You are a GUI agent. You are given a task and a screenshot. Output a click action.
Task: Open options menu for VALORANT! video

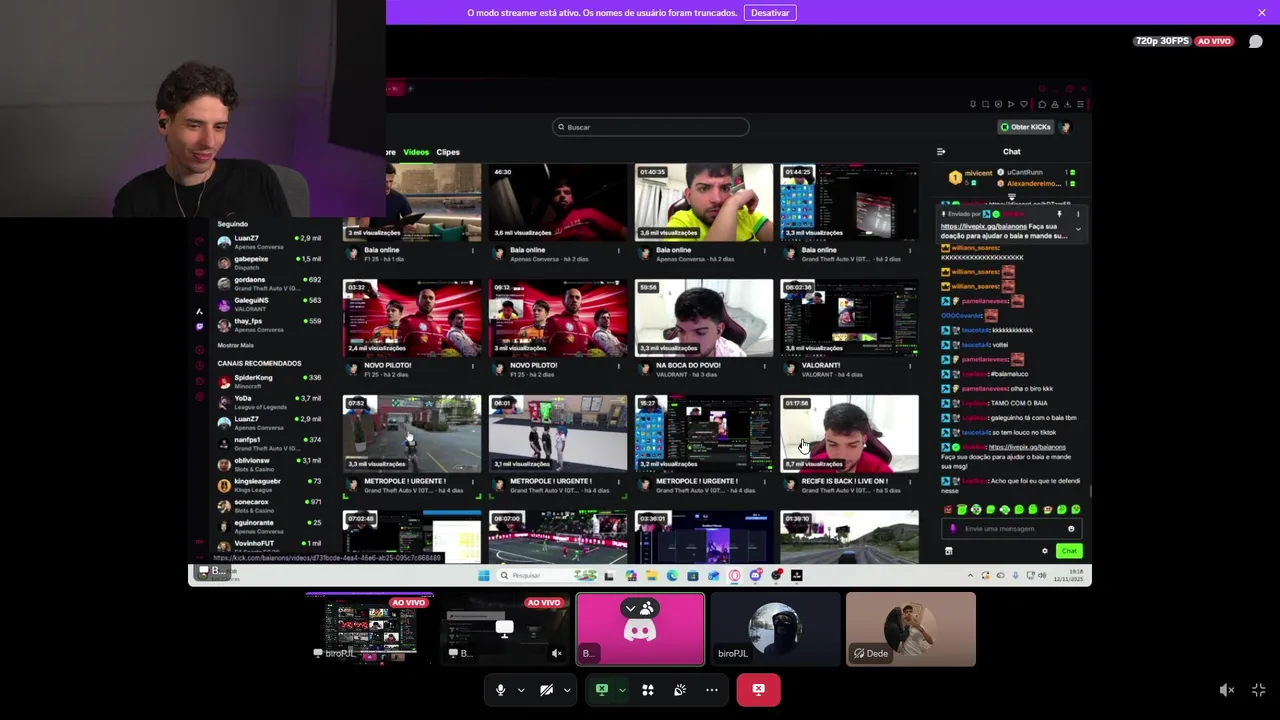coord(910,366)
